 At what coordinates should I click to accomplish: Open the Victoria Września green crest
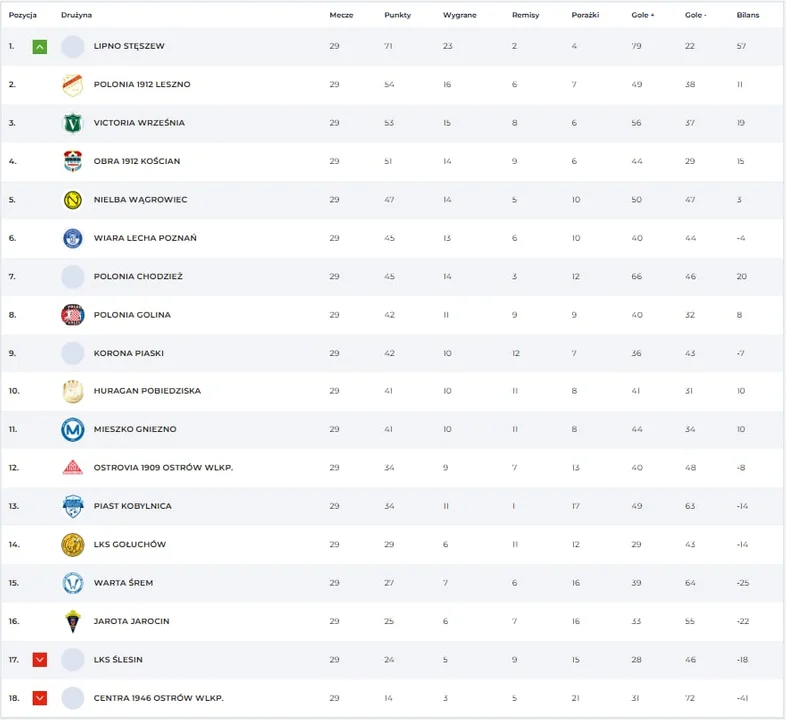(x=73, y=123)
